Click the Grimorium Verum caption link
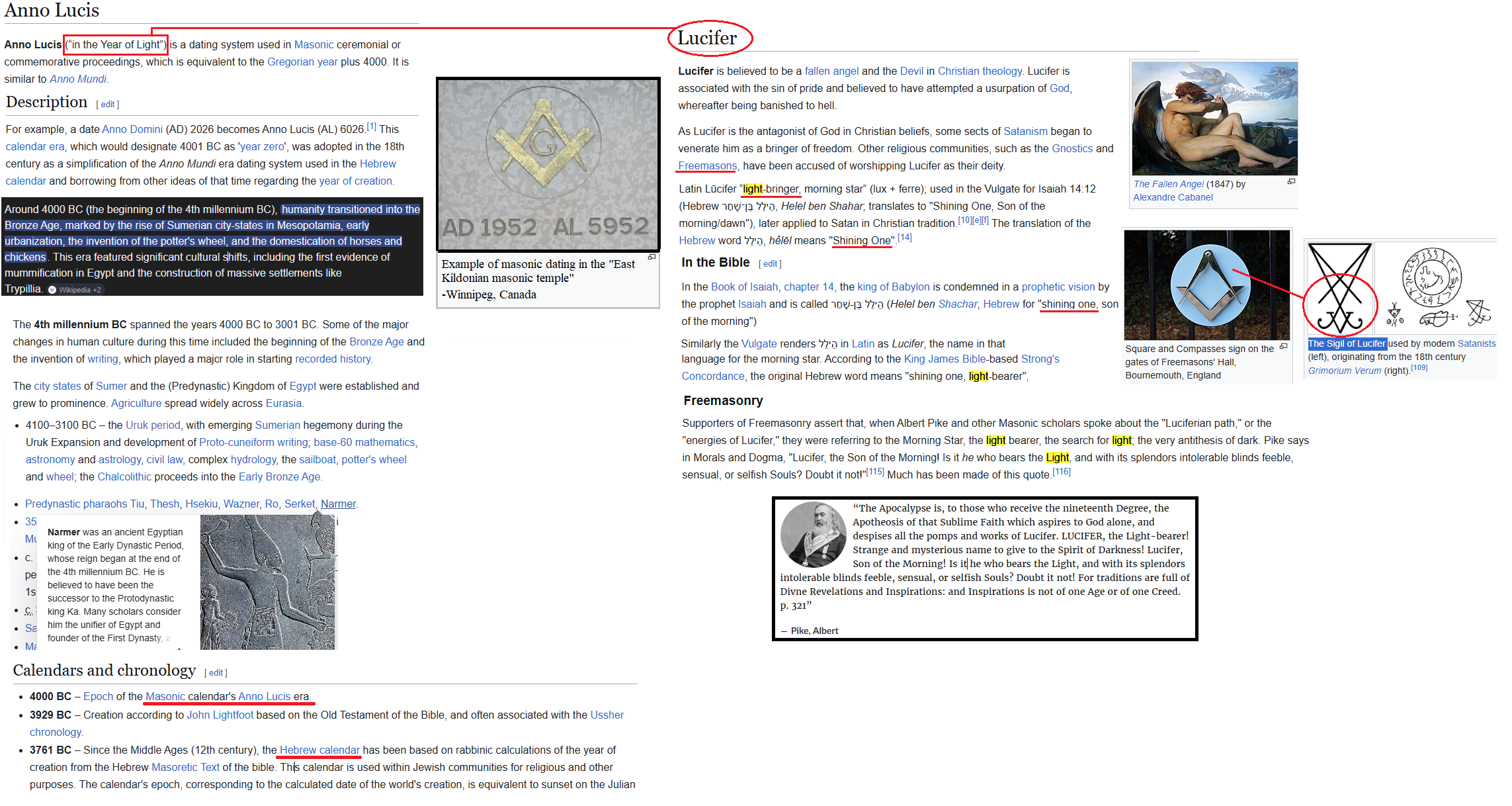This screenshot has height=806, width=1512. tap(1344, 371)
